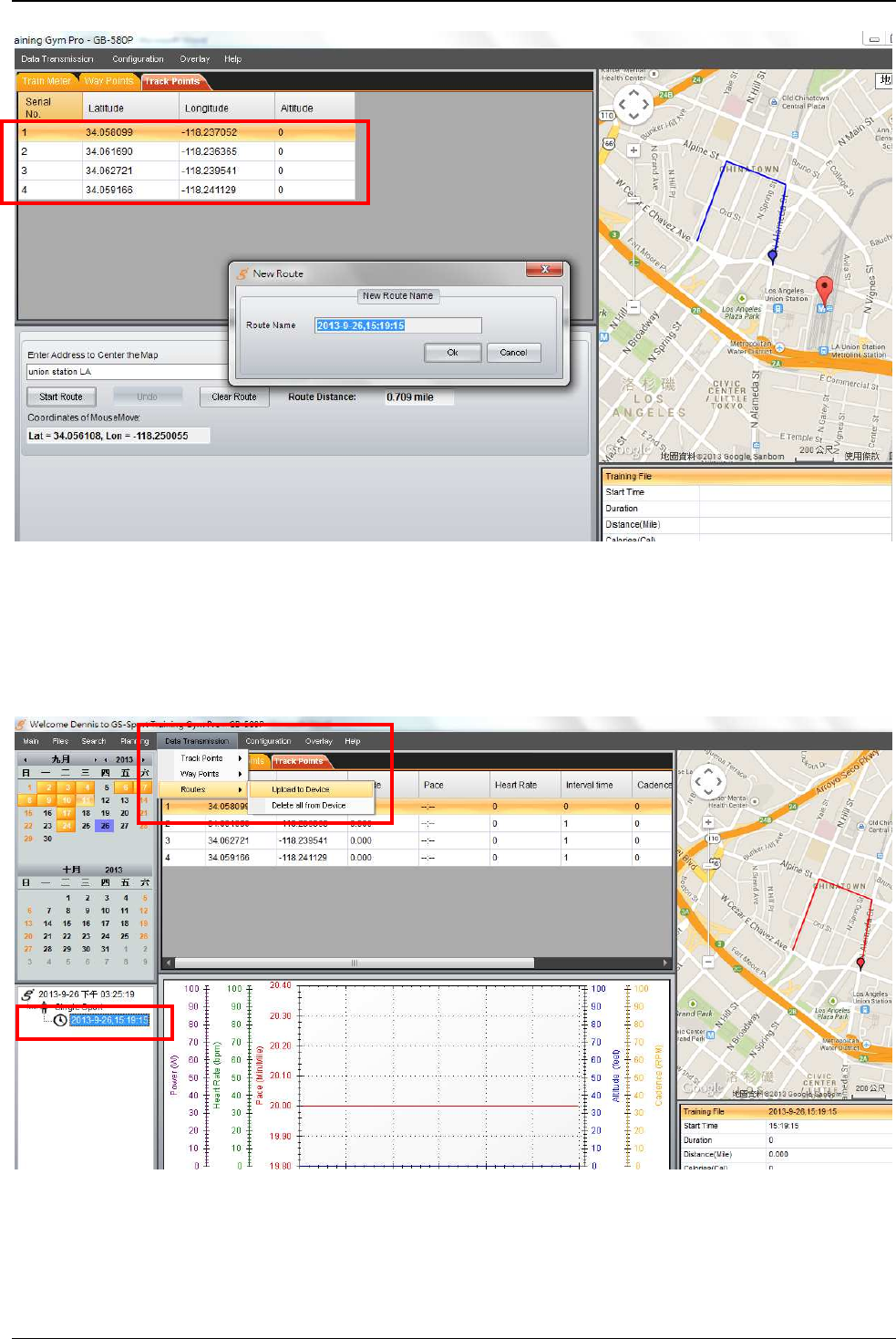Select row with longitude -118.241129 in upper table
896x1339 pixels.
point(187,190)
